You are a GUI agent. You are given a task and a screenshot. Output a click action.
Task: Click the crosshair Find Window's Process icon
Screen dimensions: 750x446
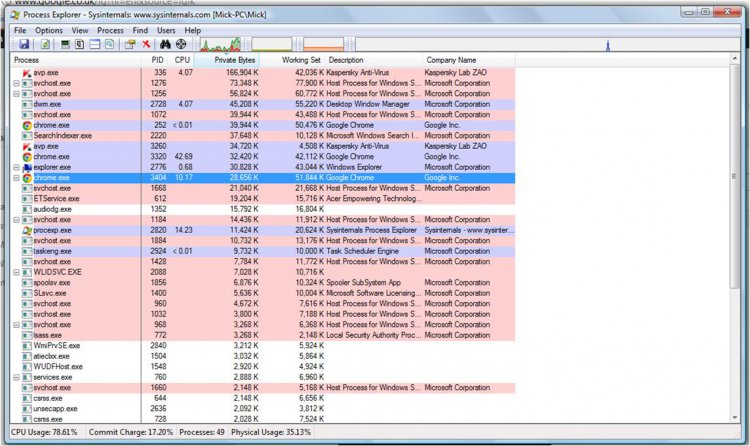[x=181, y=45]
